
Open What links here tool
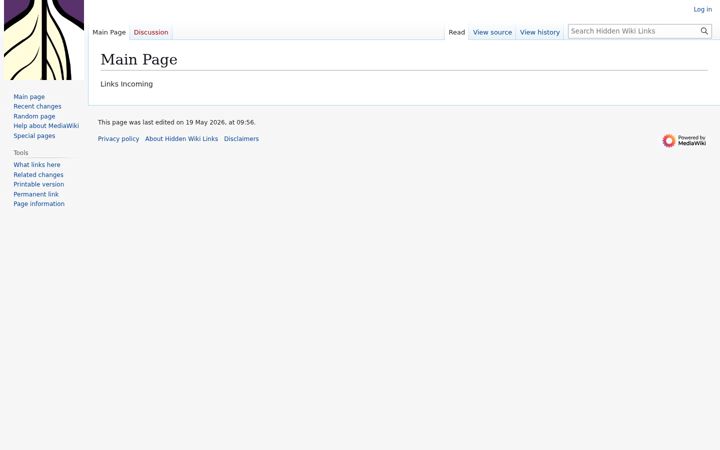coord(37,165)
